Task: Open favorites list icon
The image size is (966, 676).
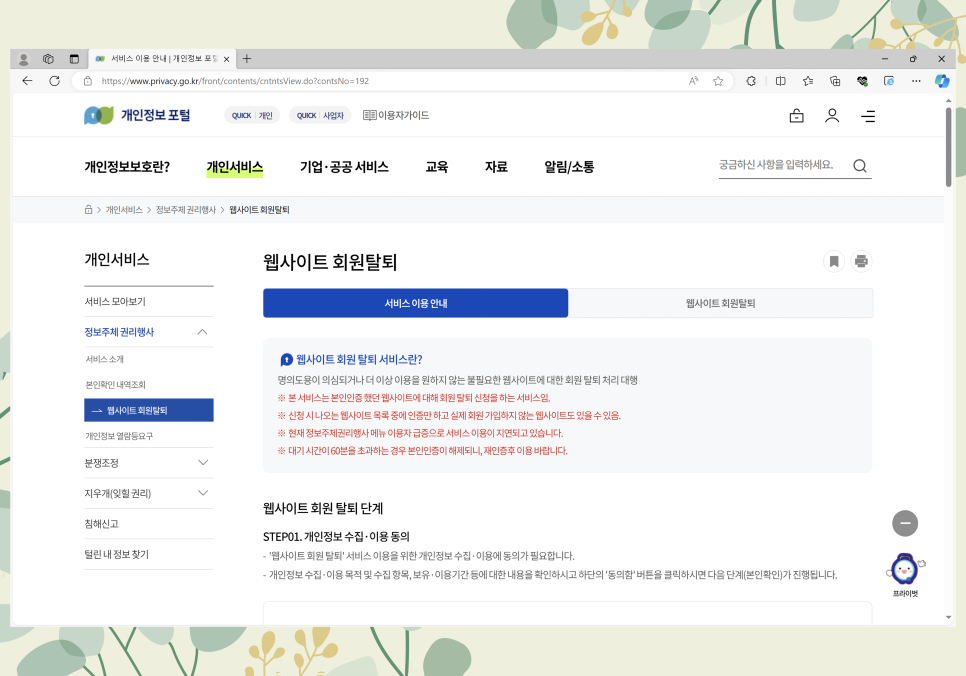Action: pos(808,81)
